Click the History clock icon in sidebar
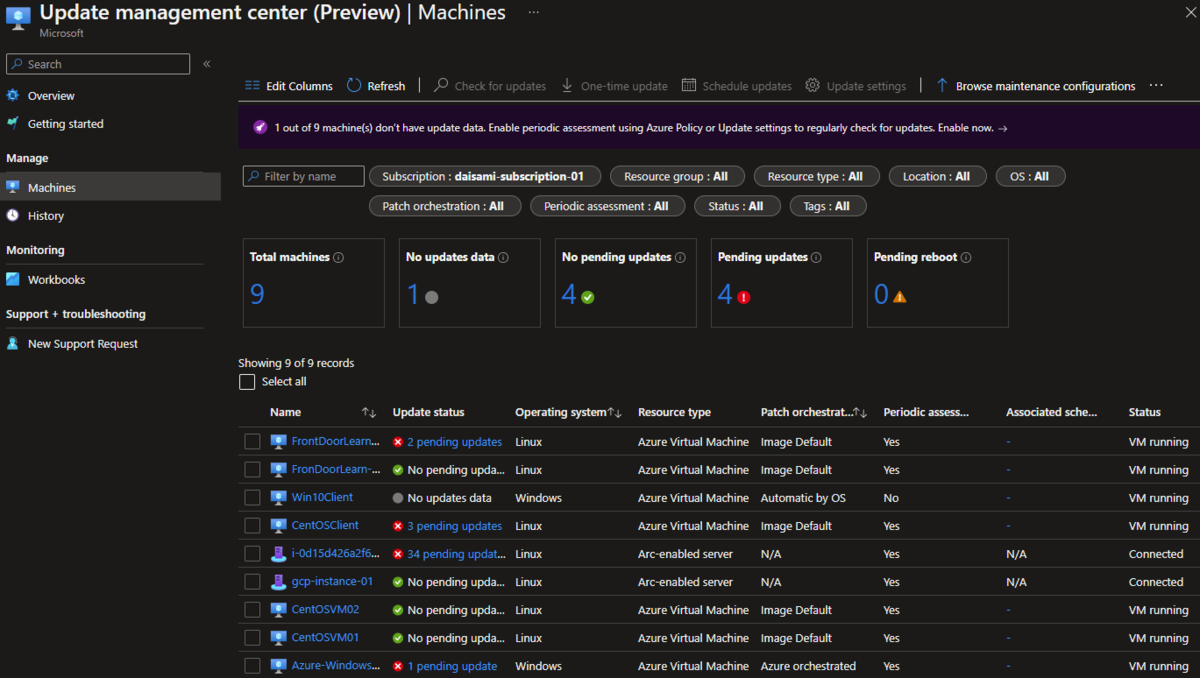 [13, 216]
